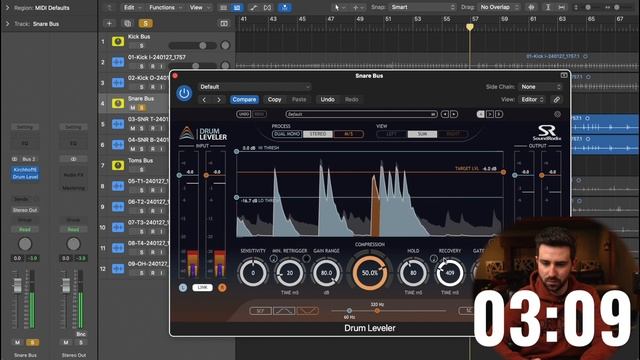Click the duplicate track icon
This screenshot has width=640, height=360.
point(127,24)
